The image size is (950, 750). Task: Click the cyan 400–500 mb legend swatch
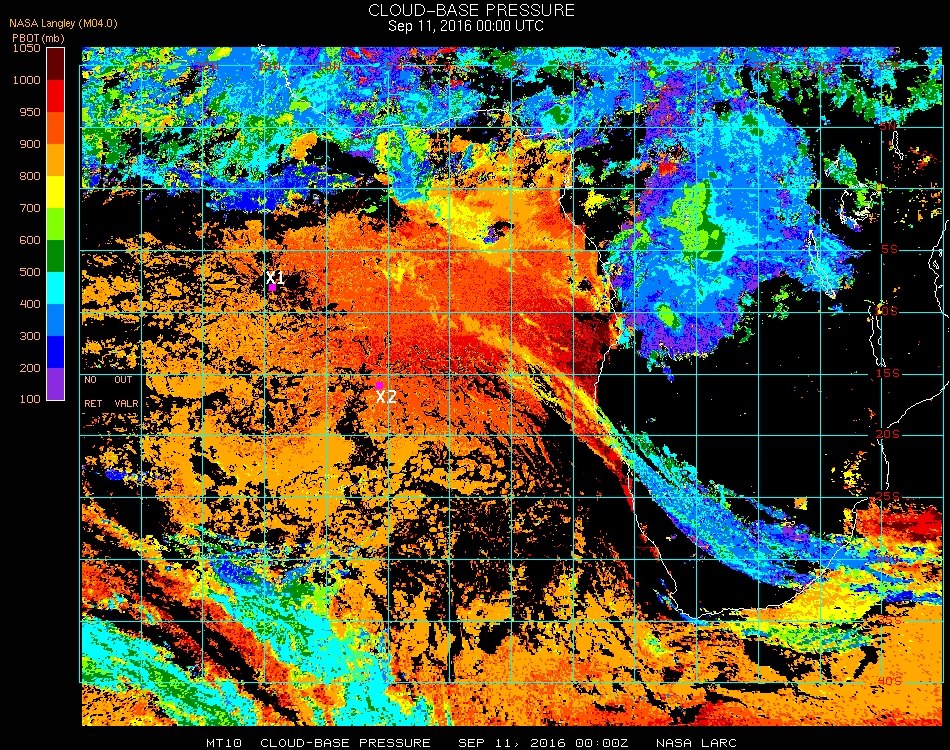click(55, 288)
